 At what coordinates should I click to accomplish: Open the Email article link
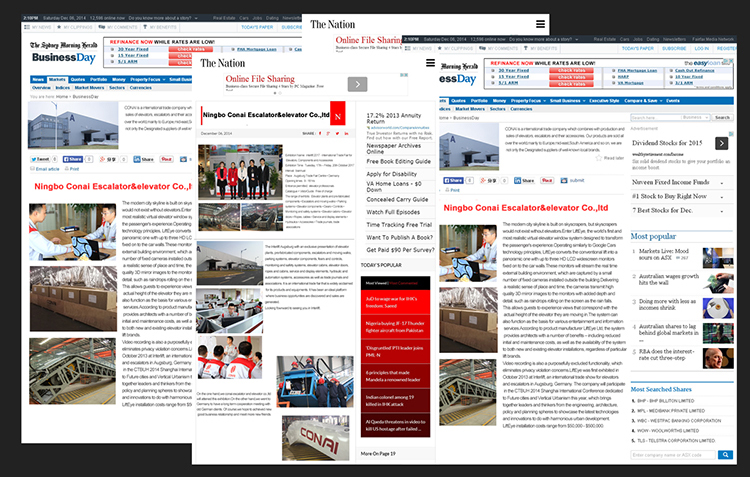44,169
